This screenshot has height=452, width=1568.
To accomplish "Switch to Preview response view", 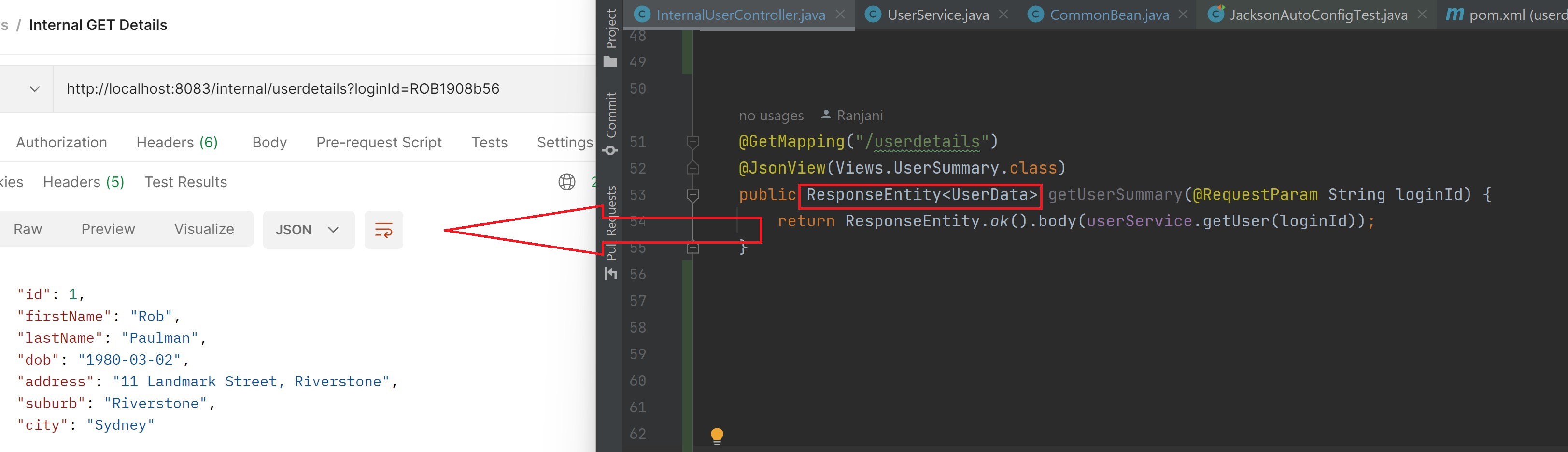I will click(x=108, y=229).
